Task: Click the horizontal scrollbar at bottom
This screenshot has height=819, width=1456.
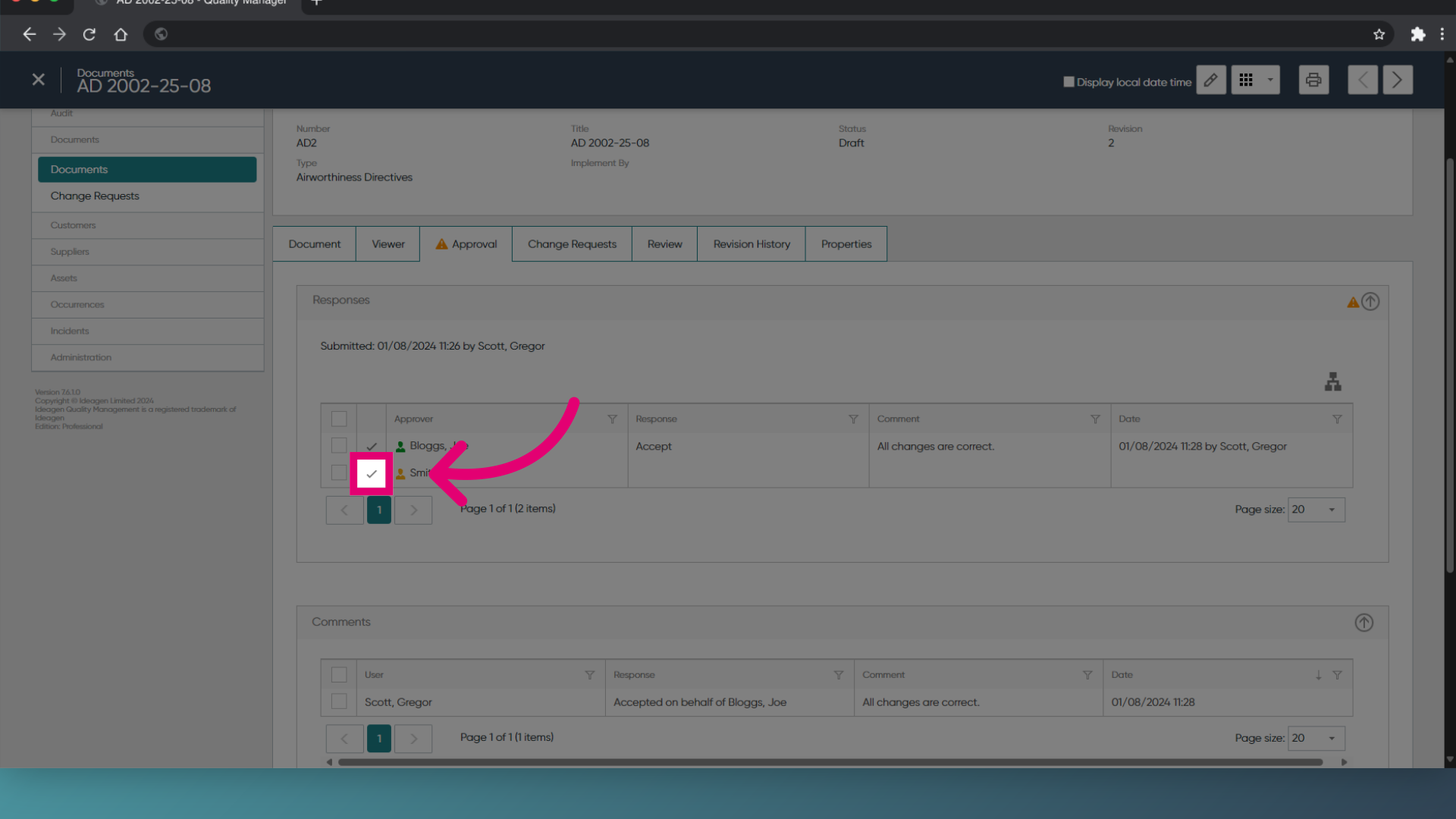Action: pyautogui.click(x=830, y=762)
